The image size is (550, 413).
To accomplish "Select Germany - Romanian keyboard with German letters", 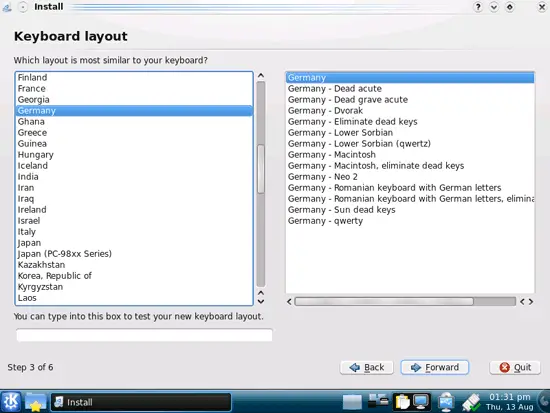I will click(x=410, y=188).
